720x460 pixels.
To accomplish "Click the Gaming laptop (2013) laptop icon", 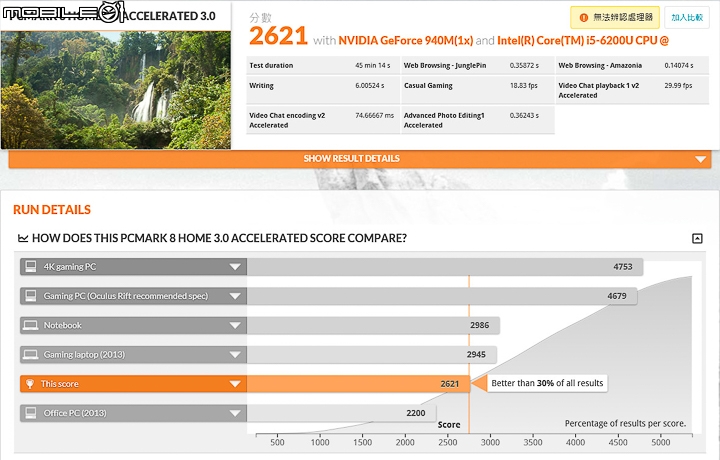I will tap(31, 354).
